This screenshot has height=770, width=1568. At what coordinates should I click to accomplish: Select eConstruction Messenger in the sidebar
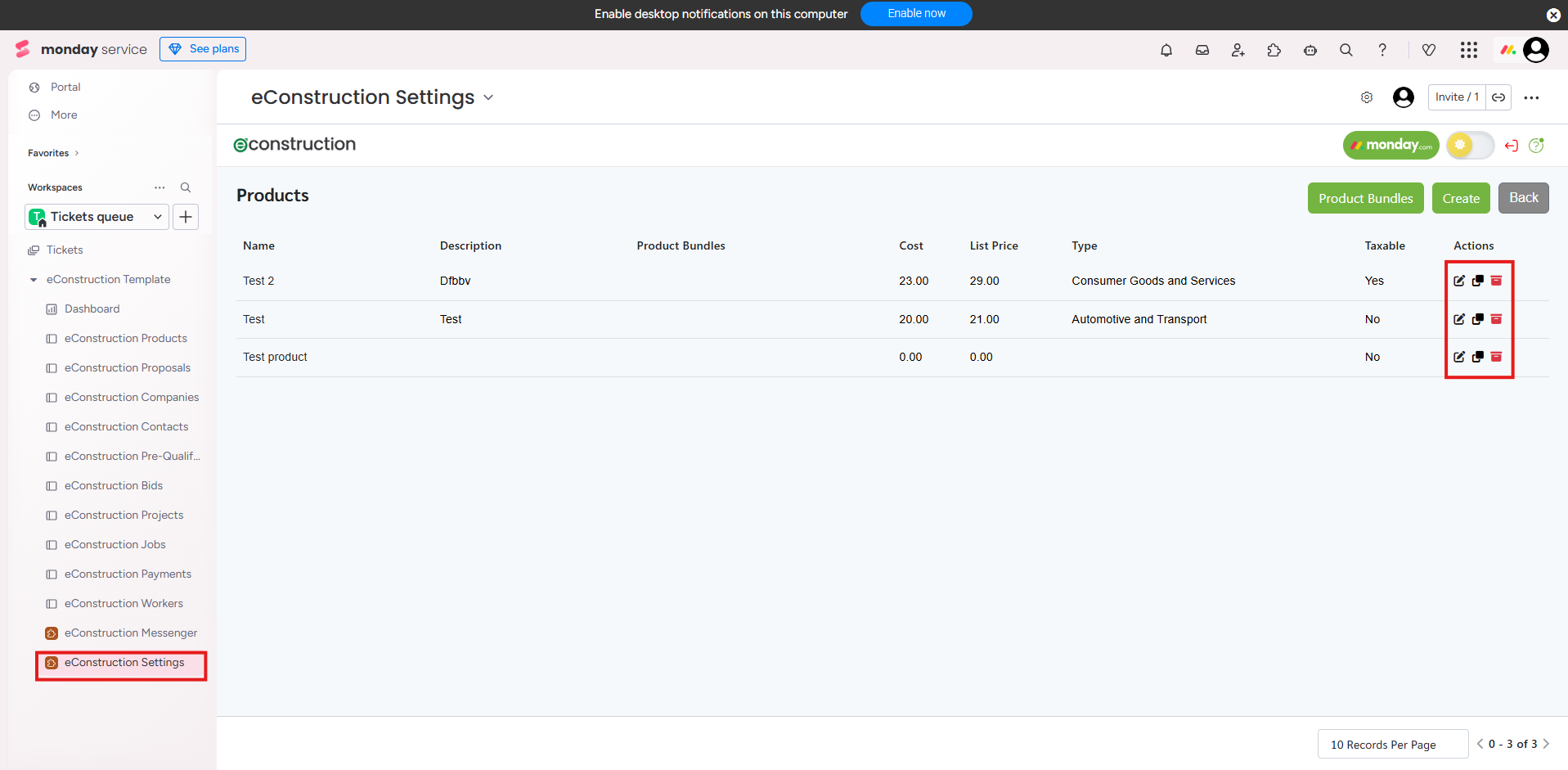130,633
